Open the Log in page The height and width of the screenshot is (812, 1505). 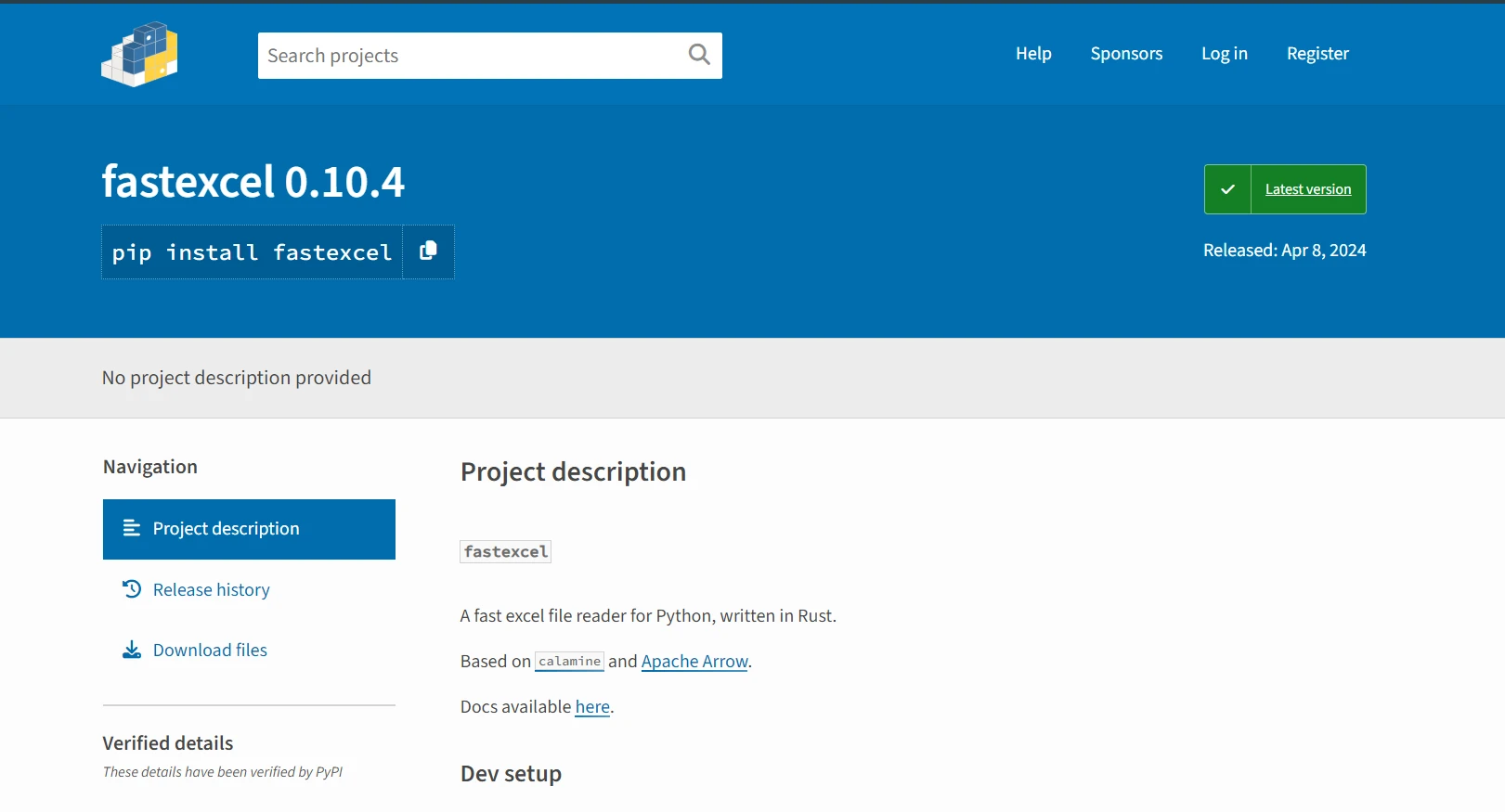tap(1224, 54)
